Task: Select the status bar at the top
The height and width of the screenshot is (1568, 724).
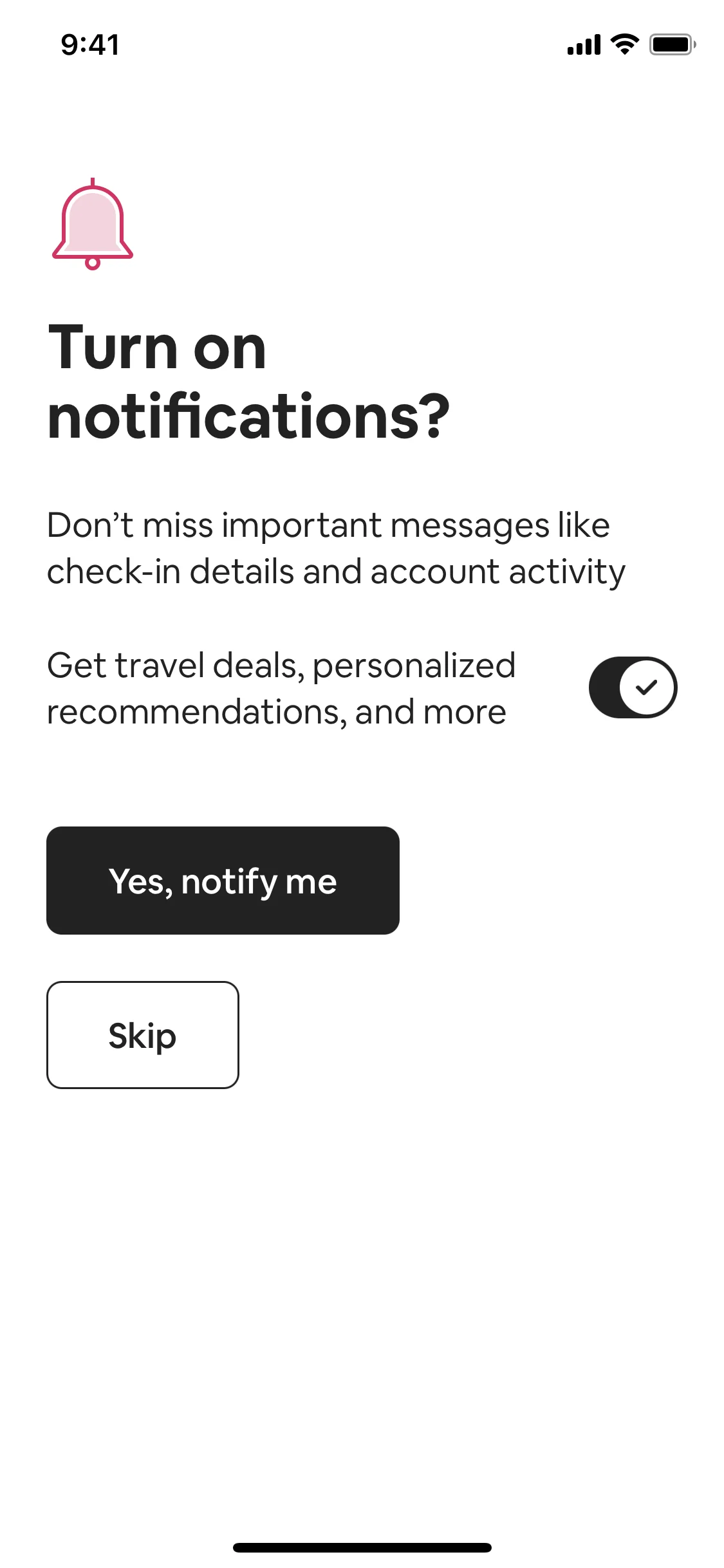Action: click(362, 44)
